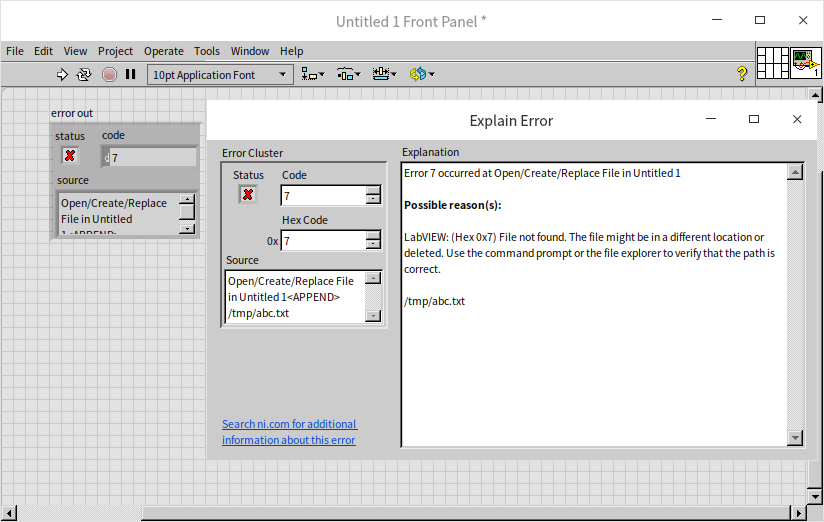Screen dimensions: 824x522
Task: Open the Operate menu
Action: click(x=163, y=51)
